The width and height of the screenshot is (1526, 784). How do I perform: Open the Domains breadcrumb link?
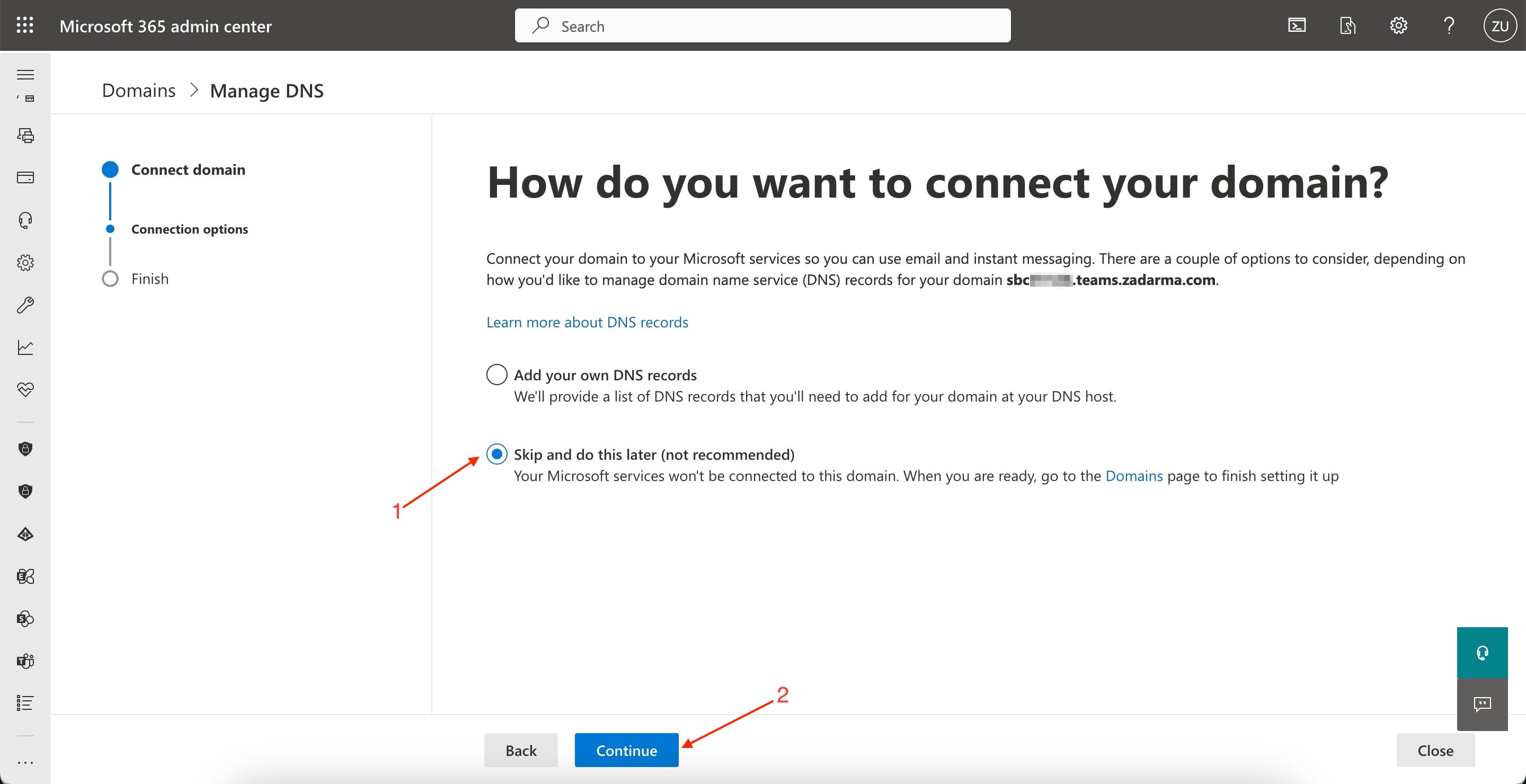[x=138, y=90]
